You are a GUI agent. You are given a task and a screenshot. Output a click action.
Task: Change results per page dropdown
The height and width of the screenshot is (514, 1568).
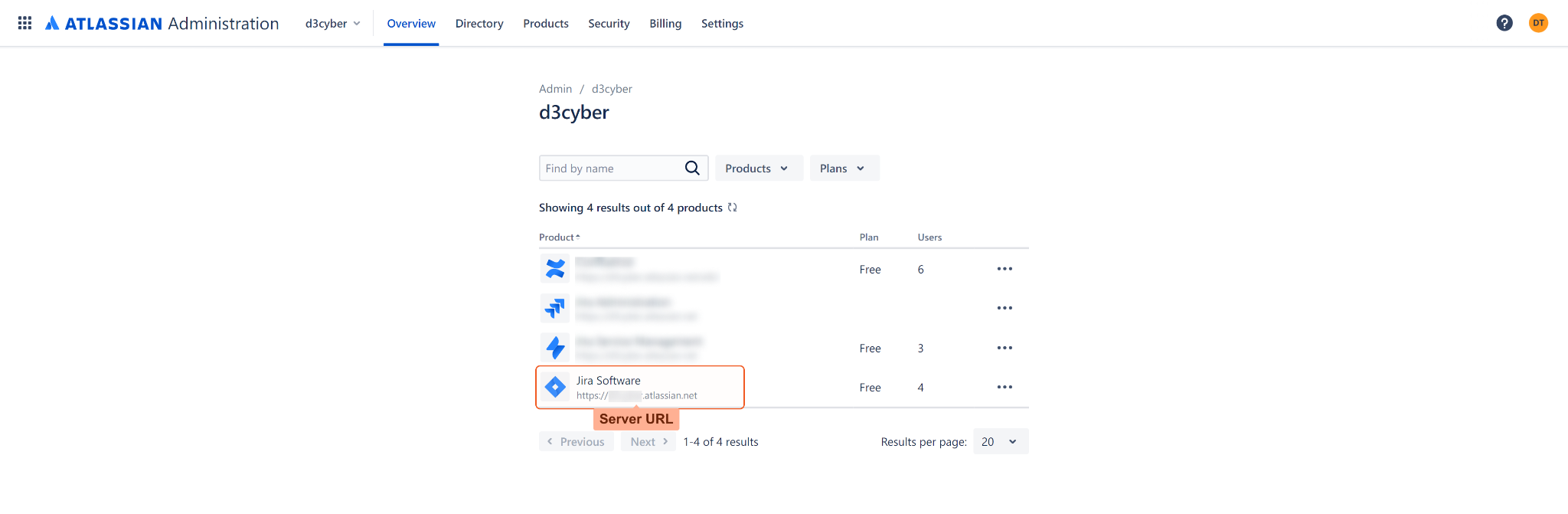1001,441
